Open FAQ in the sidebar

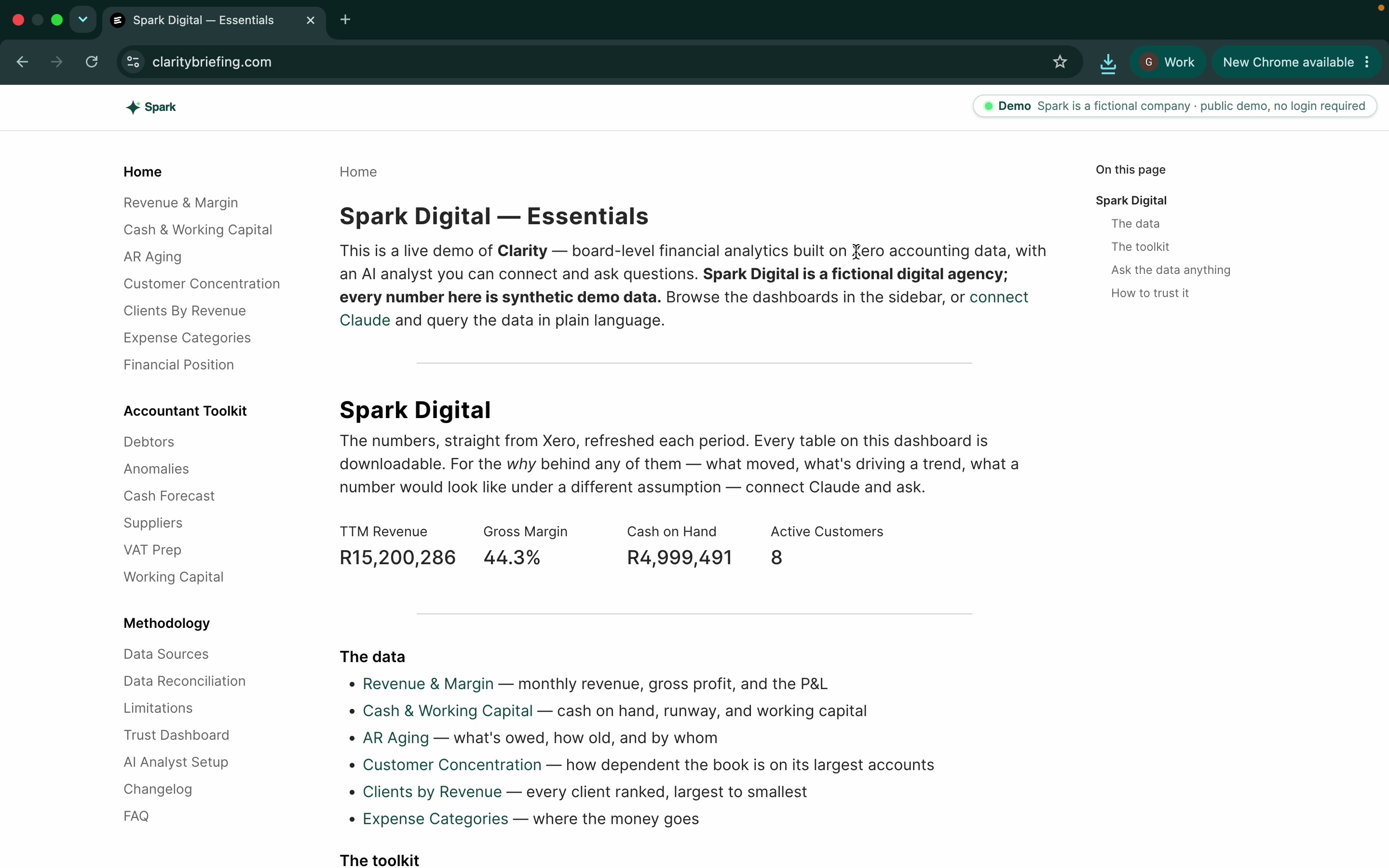coord(136,816)
